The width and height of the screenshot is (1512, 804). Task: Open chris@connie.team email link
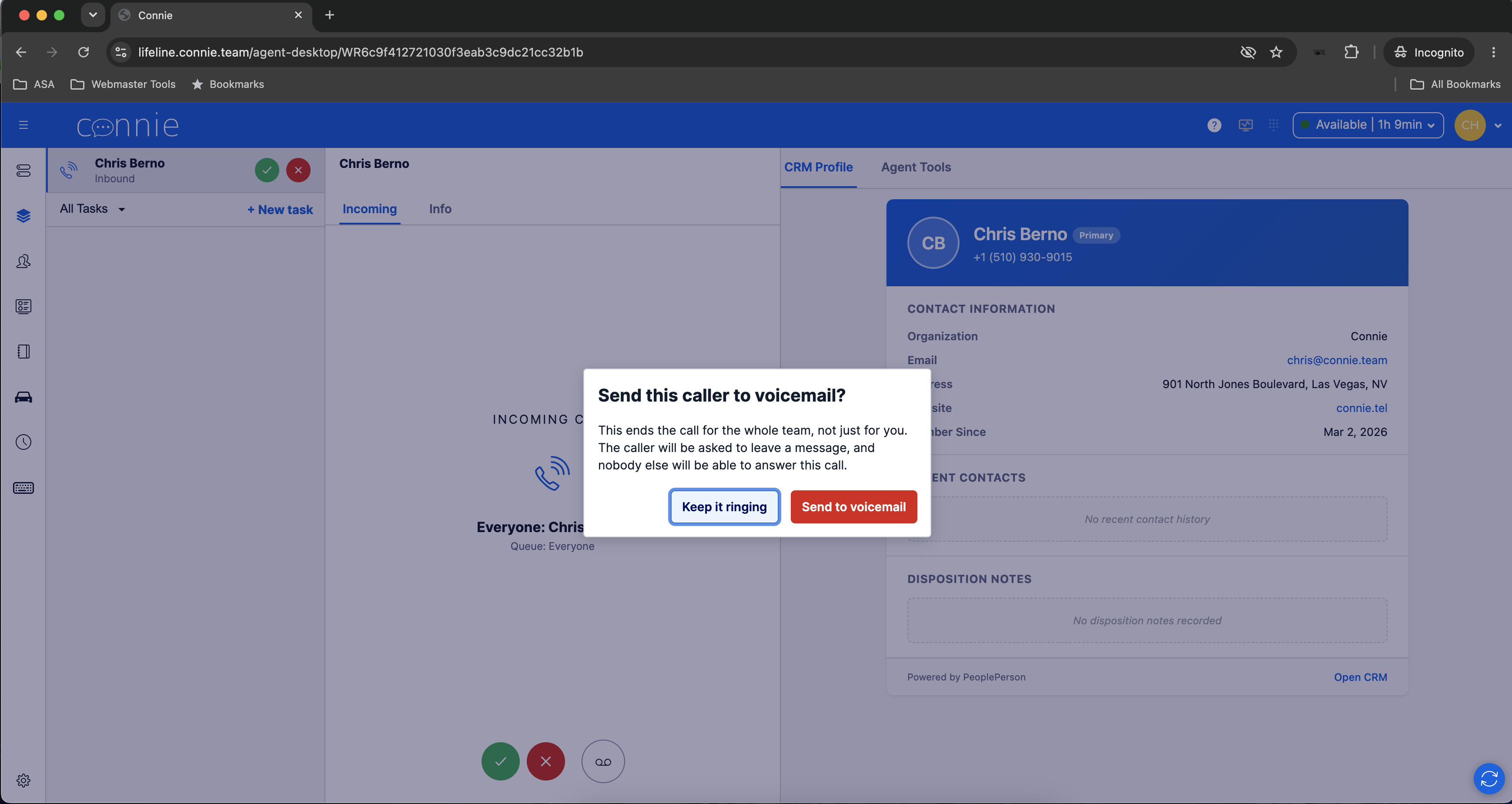1337,360
